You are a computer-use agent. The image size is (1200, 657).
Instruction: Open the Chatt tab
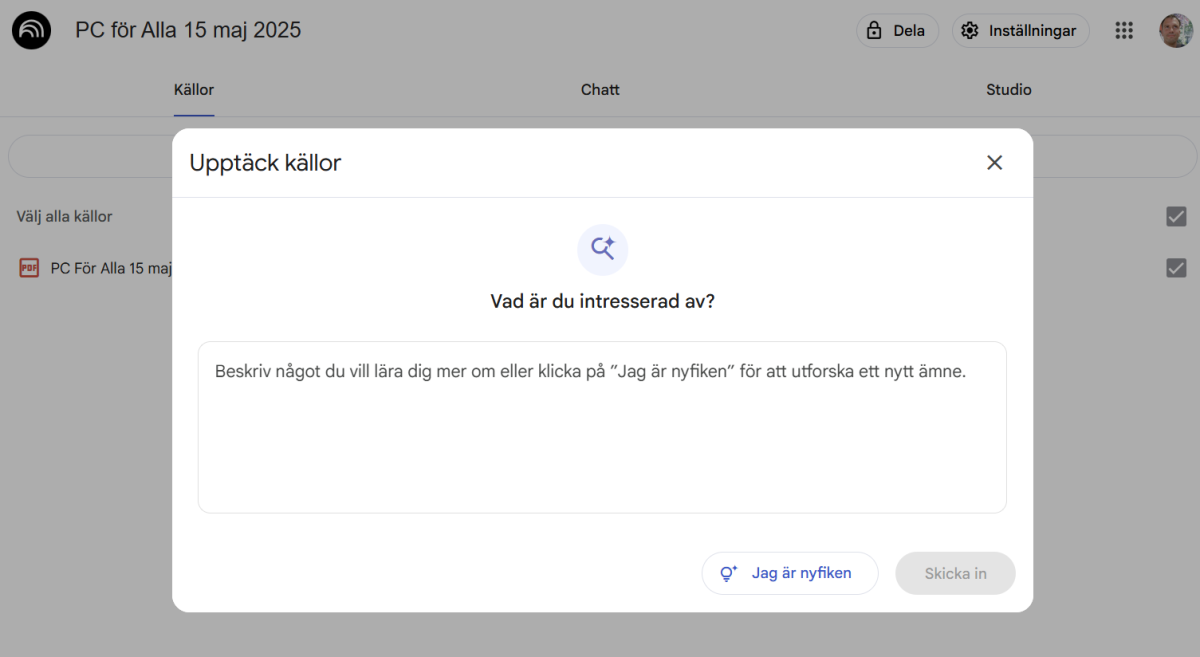600,90
